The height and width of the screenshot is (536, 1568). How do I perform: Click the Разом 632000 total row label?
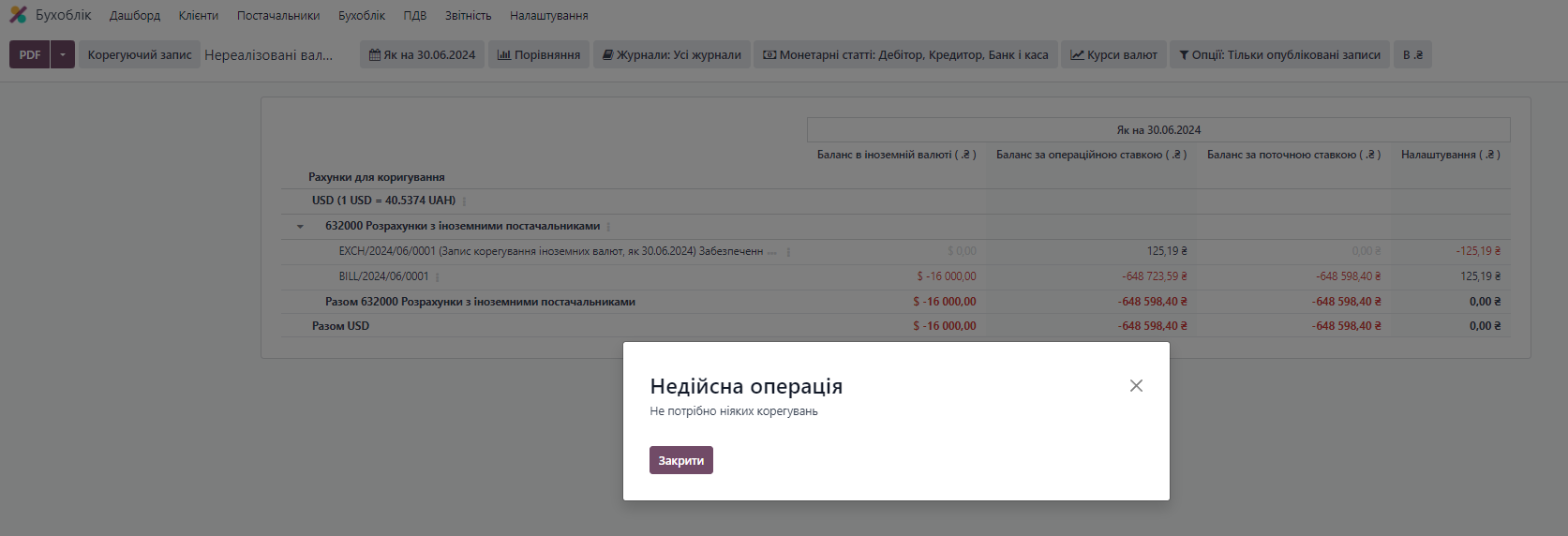pyautogui.click(x=480, y=302)
